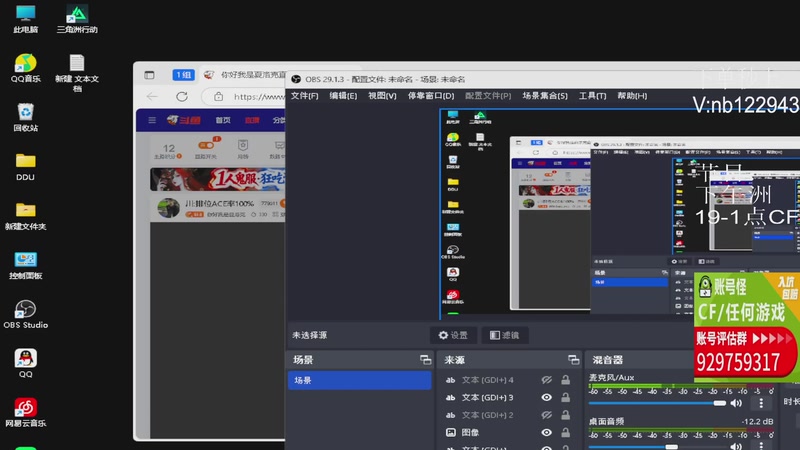Select the 回收站 recycle bin icon
The image size is (800, 450).
pyautogui.click(x=26, y=117)
